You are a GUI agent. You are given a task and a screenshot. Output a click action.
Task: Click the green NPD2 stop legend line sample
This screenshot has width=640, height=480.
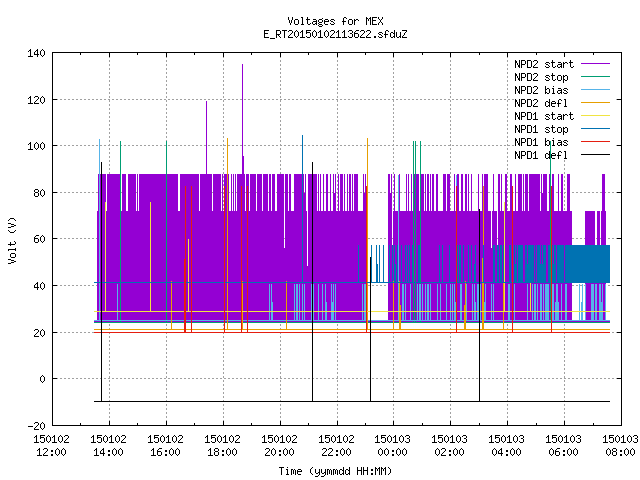595,77
